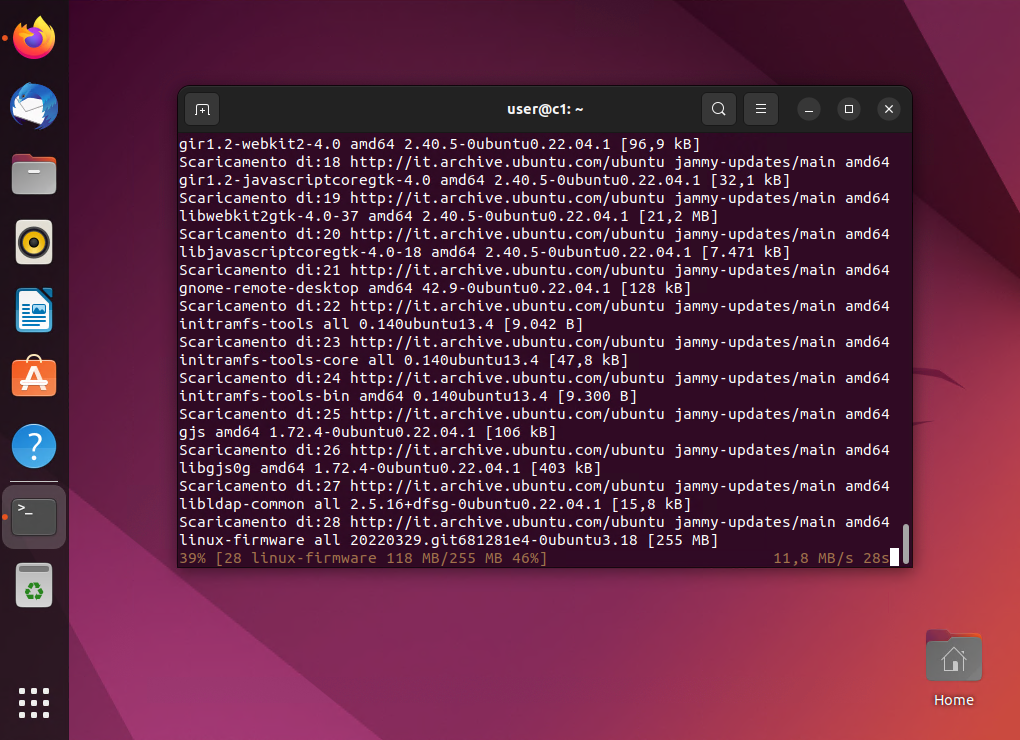Click the terminal cursor block
The image size is (1020, 740).
894,557
